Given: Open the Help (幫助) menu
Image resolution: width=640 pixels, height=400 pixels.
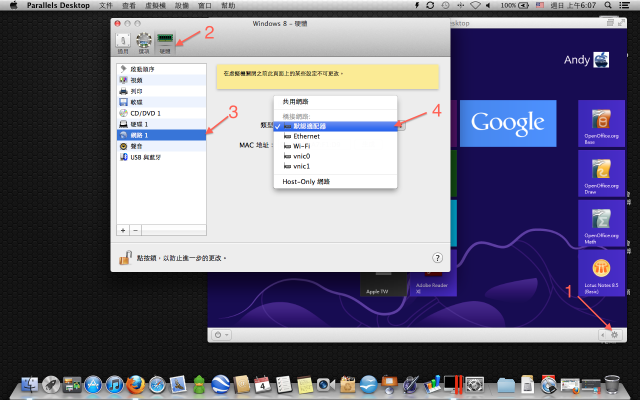Looking at the screenshot, I should pos(228,5).
